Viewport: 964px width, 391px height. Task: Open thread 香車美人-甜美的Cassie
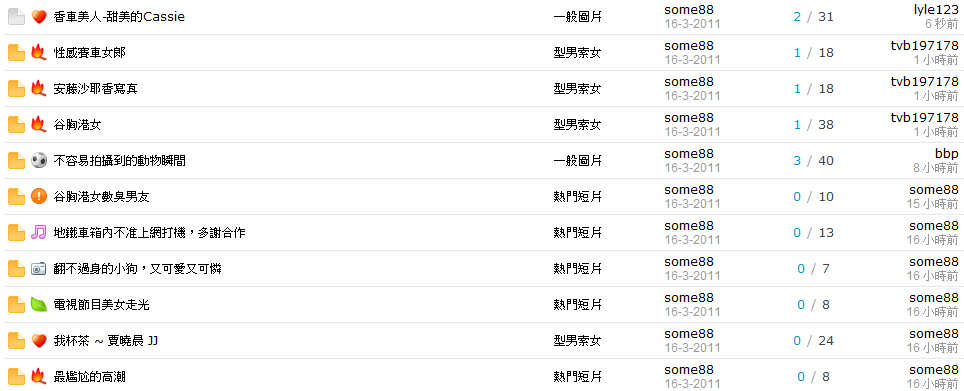click(119, 17)
